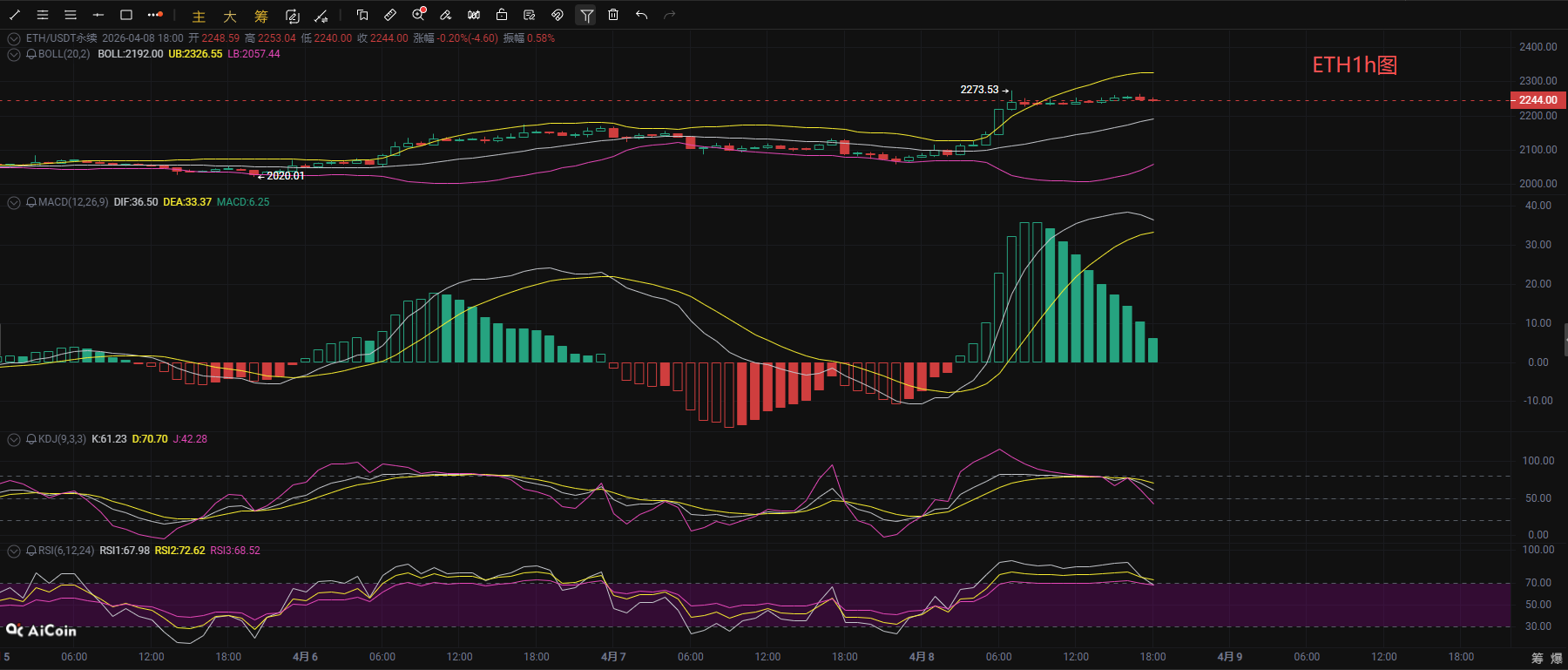Open the filter funnel tool
Viewport: 1568px width, 670px height.
tap(586, 15)
